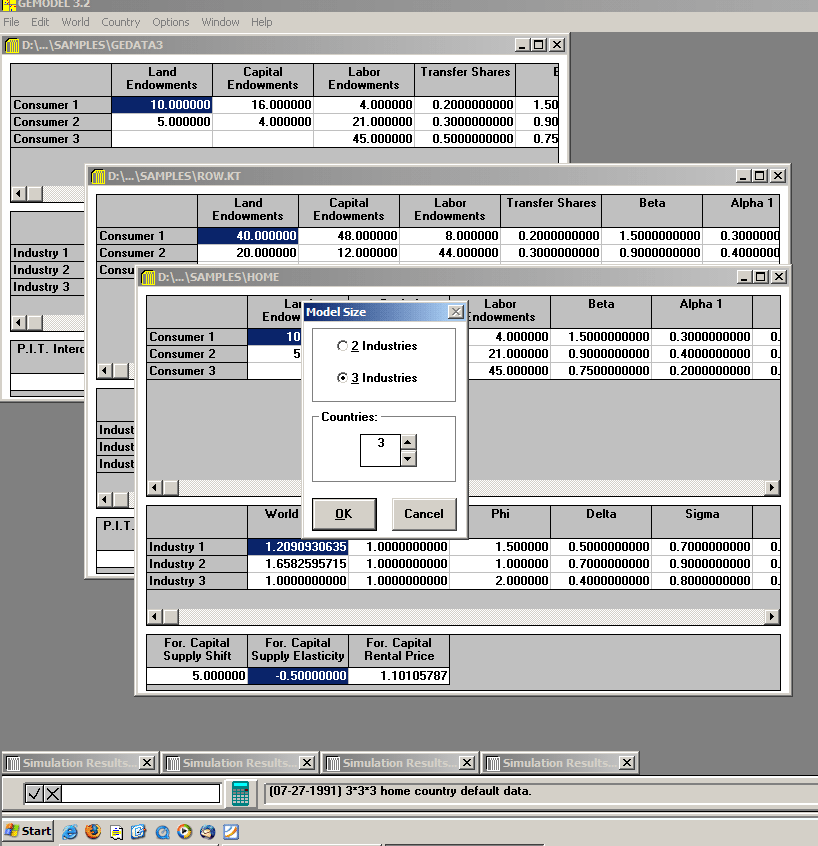
Task: Click the GEDATA3 window title bar icon
Action: pyautogui.click(x=12, y=45)
